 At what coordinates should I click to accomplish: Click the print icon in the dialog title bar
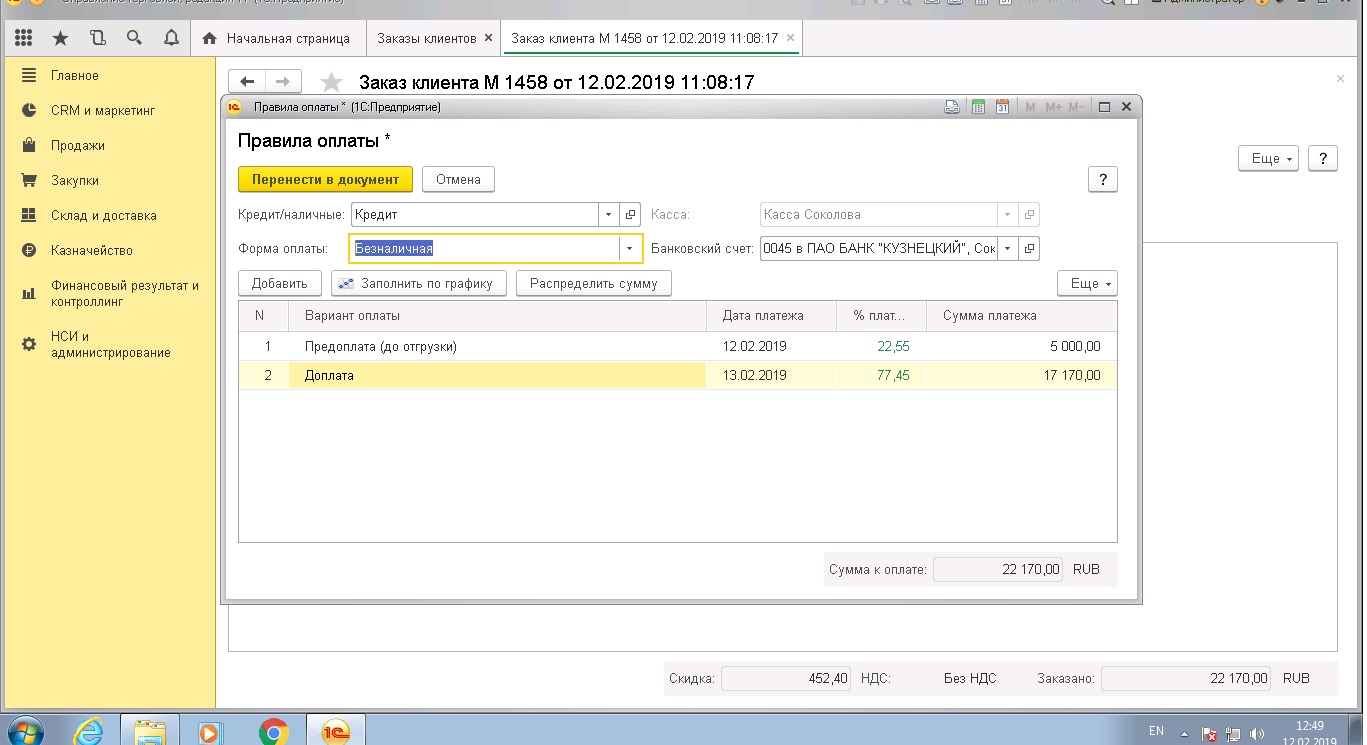[953, 107]
